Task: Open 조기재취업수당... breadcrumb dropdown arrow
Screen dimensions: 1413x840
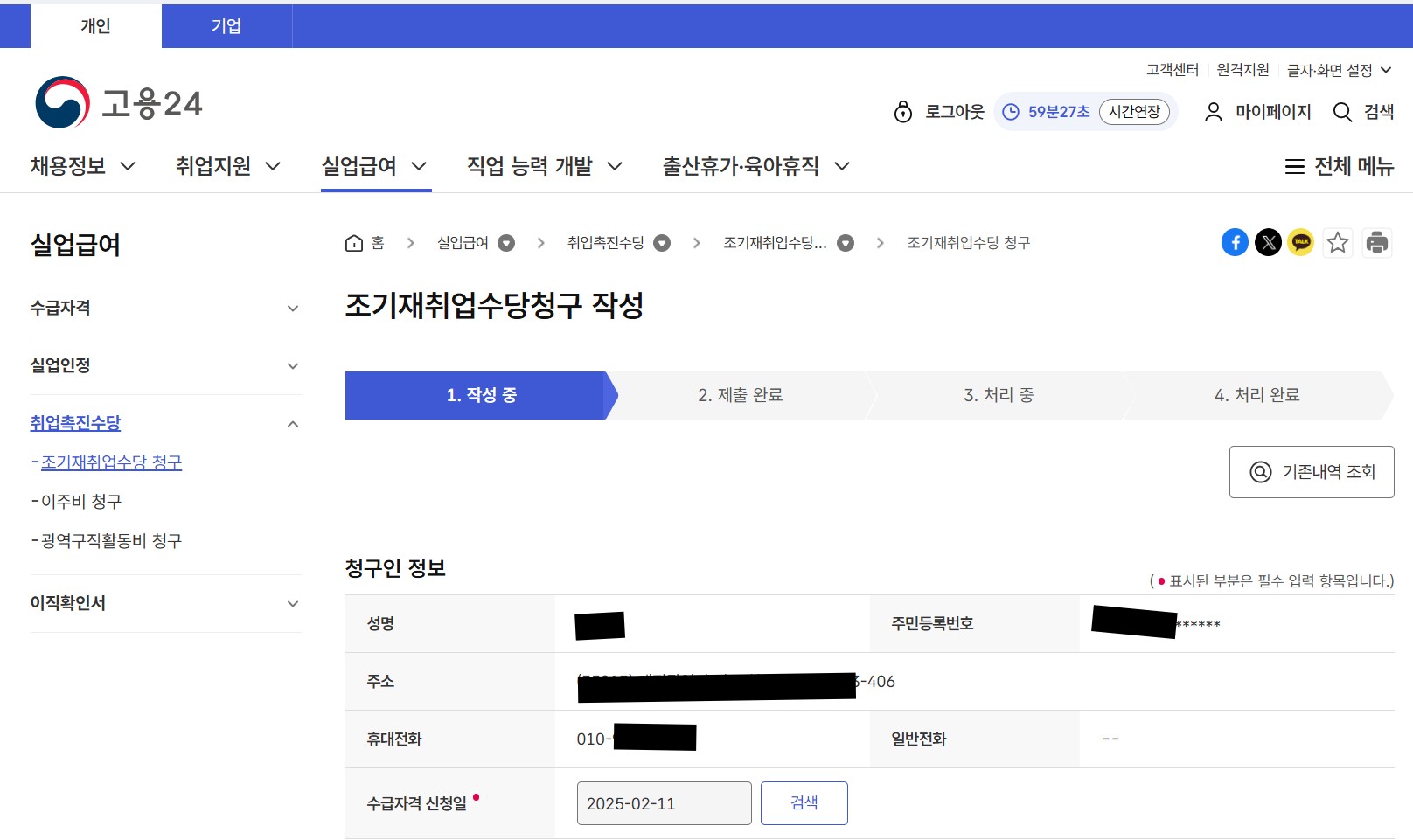Action: [x=846, y=243]
